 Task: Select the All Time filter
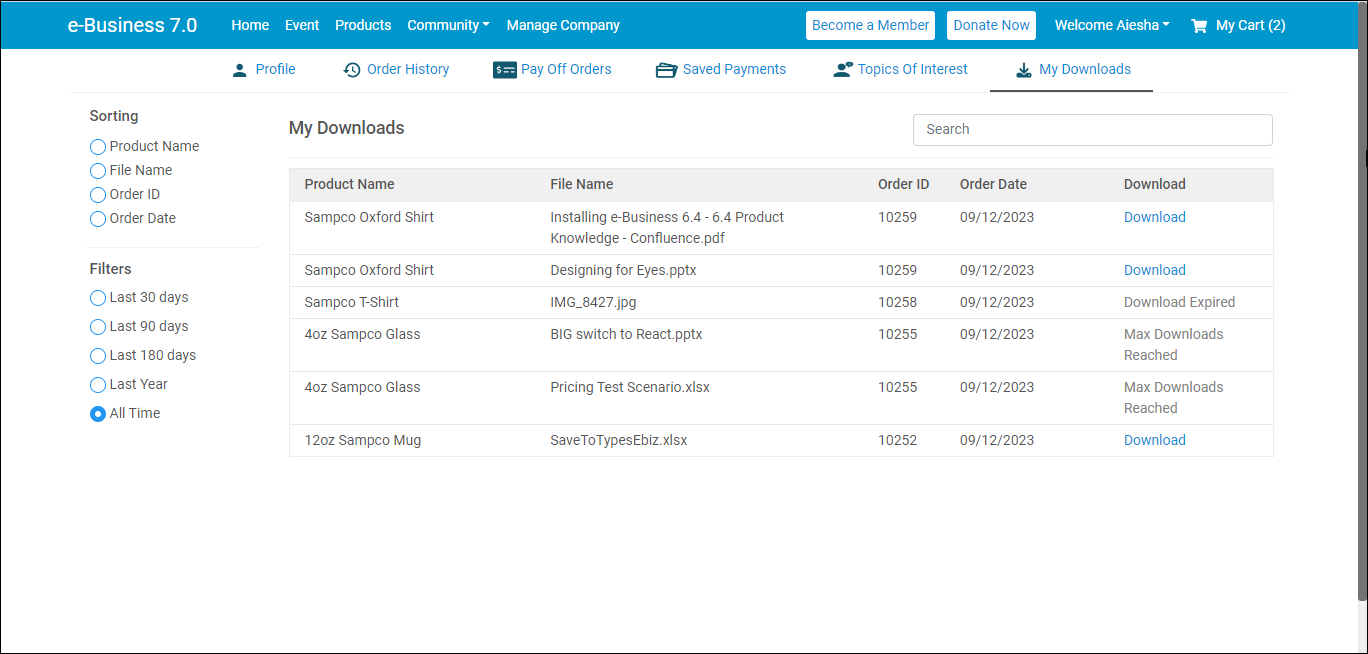click(x=98, y=414)
